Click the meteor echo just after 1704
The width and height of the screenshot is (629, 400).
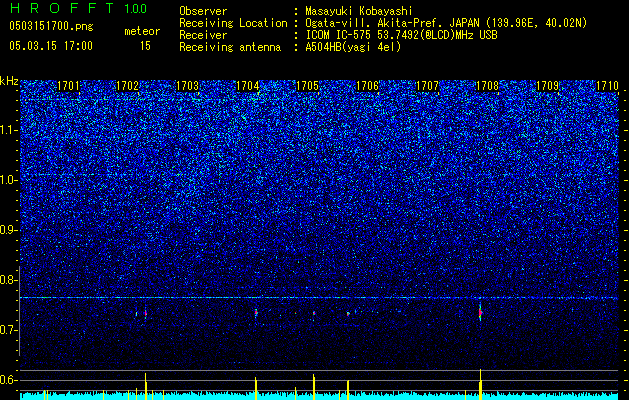[256, 313]
